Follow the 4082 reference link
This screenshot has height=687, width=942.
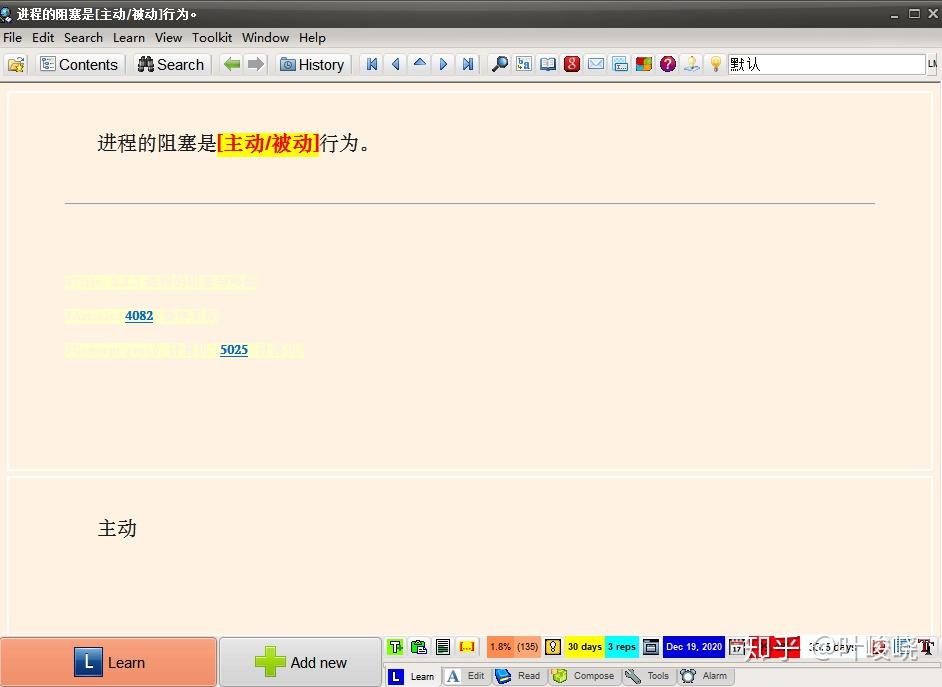(x=139, y=315)
